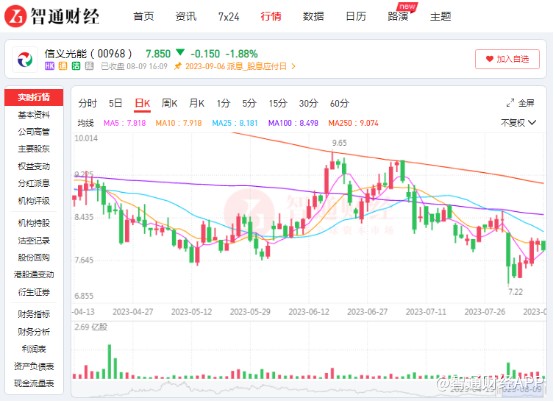554x402 pixels.
Task: Click the green 沽 badge icon
Action: click(76, 66)
